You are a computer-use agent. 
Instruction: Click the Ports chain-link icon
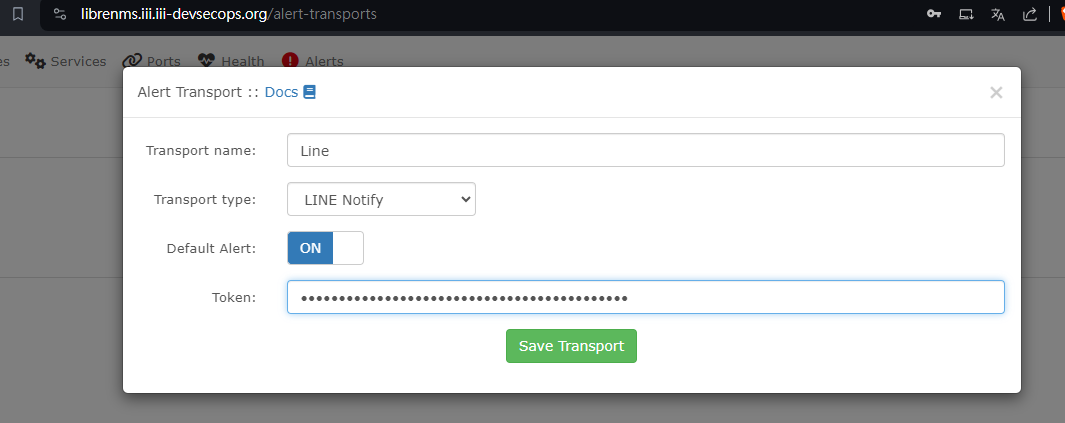tap(132, 60)
